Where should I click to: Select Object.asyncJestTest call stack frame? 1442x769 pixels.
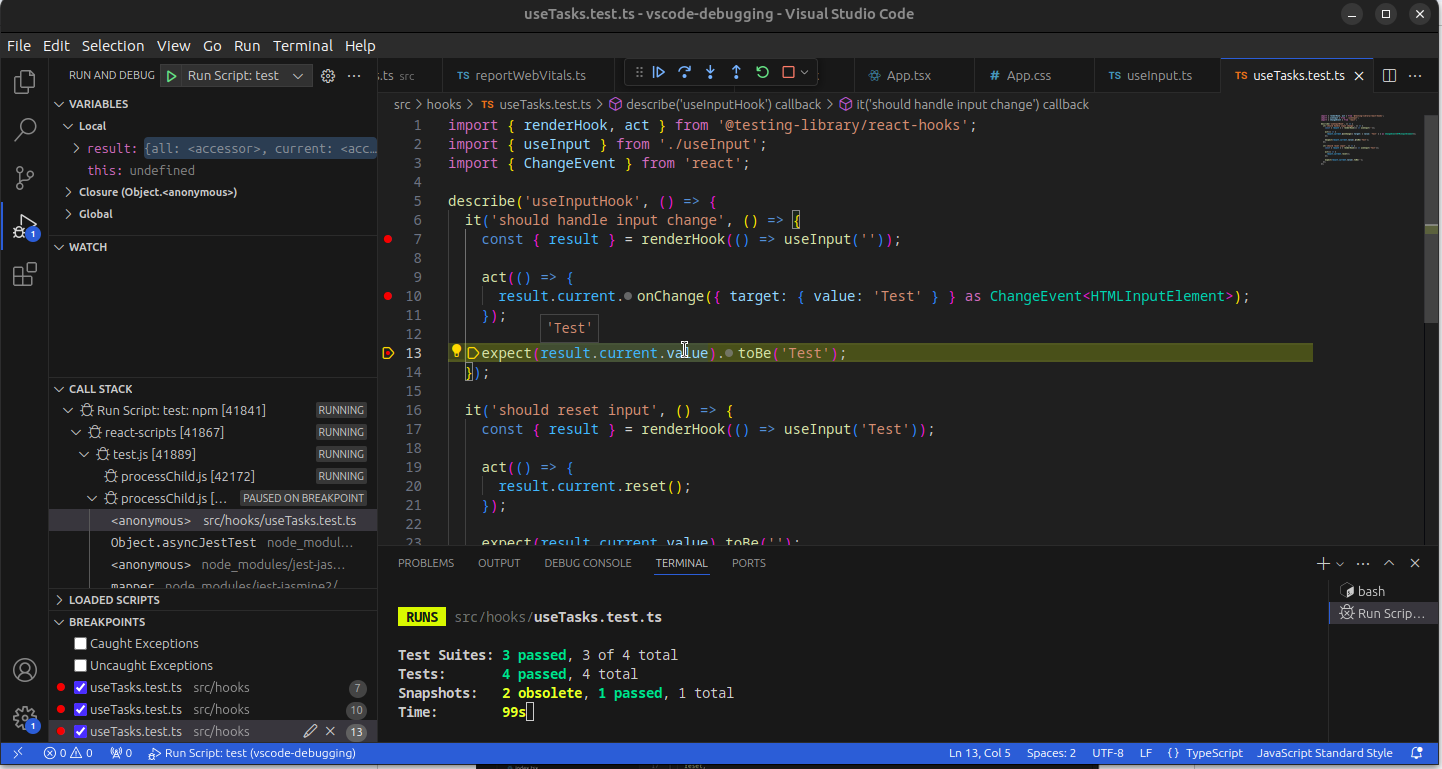[183, 542]
